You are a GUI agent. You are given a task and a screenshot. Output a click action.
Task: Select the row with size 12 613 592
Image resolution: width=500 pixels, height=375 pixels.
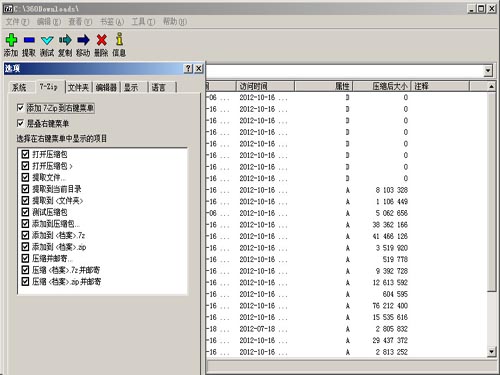346,283
